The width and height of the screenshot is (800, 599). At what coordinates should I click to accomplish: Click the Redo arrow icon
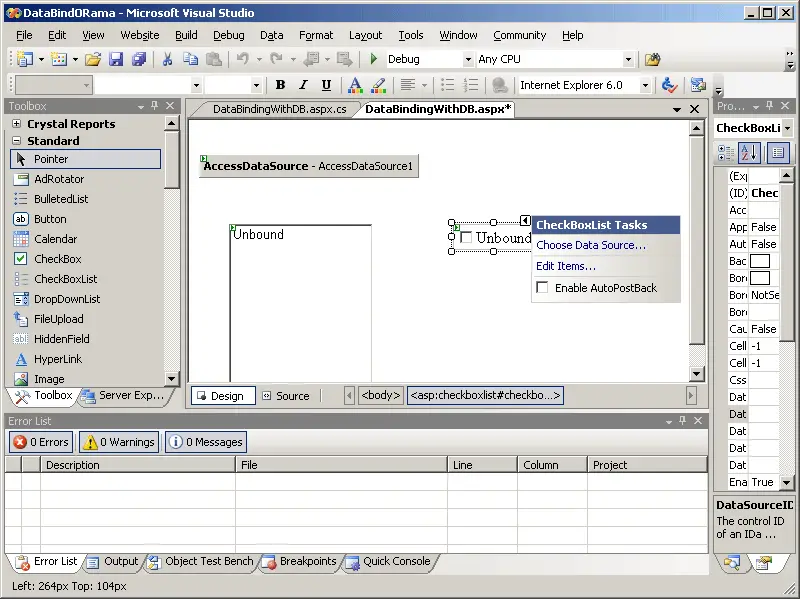(276, 59)
